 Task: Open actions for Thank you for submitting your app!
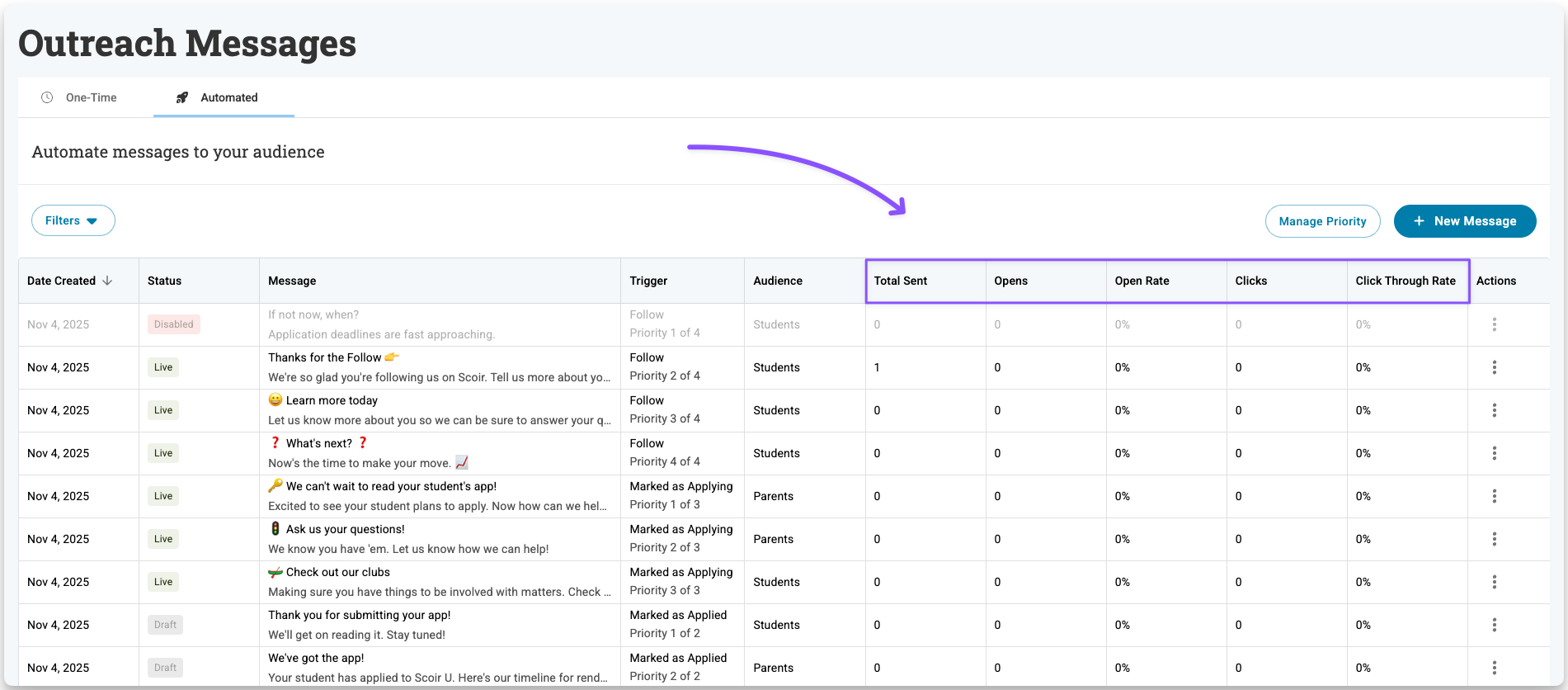coord(1494,625)
